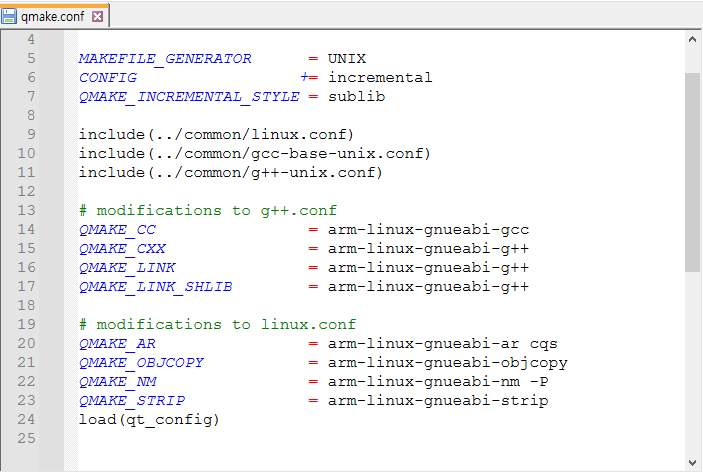The width and height of the screenshot is (703, 473).
Task: Click QMAKE_OBJCOPY variable
Action: (141, 362)
